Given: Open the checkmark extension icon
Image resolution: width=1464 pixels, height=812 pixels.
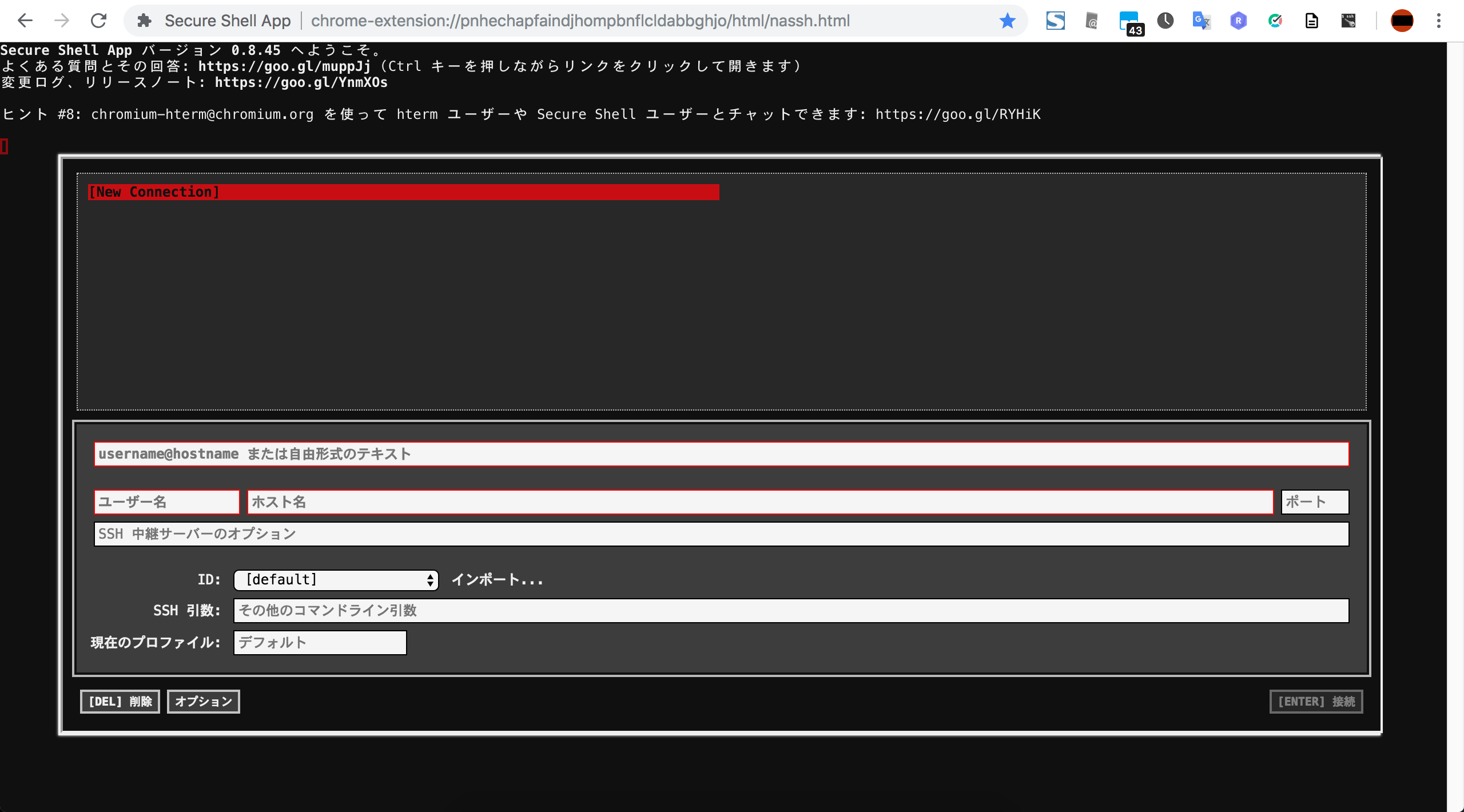Looking at the screenshot, I should tap(1275, 21).
